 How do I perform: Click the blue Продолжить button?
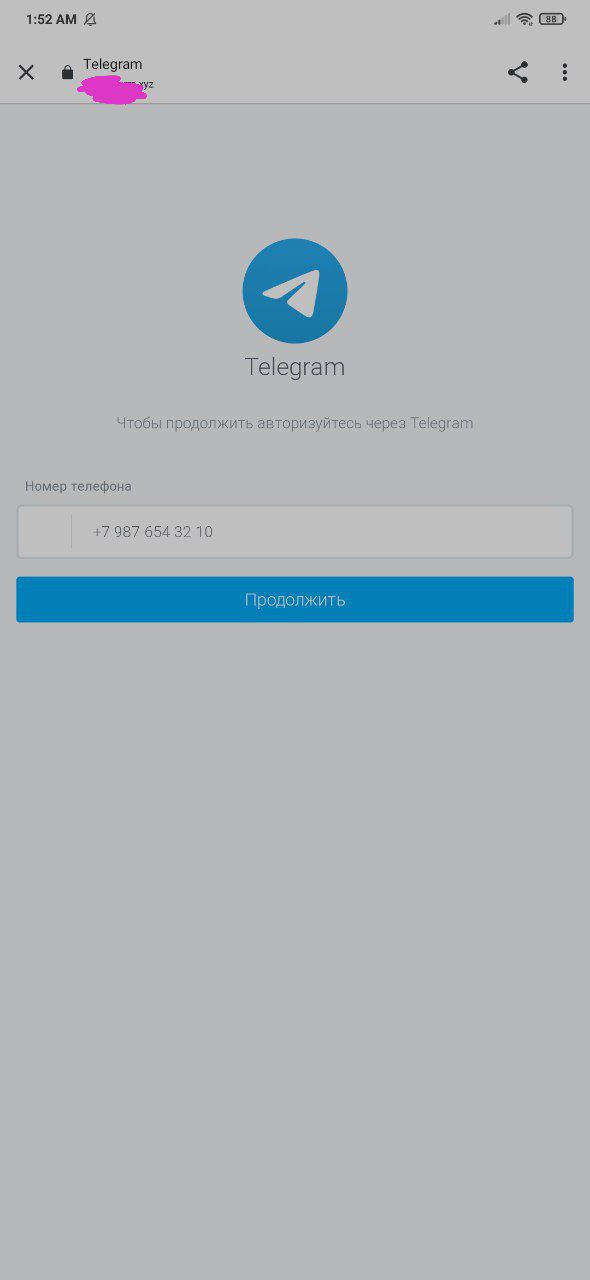point(295,599)
